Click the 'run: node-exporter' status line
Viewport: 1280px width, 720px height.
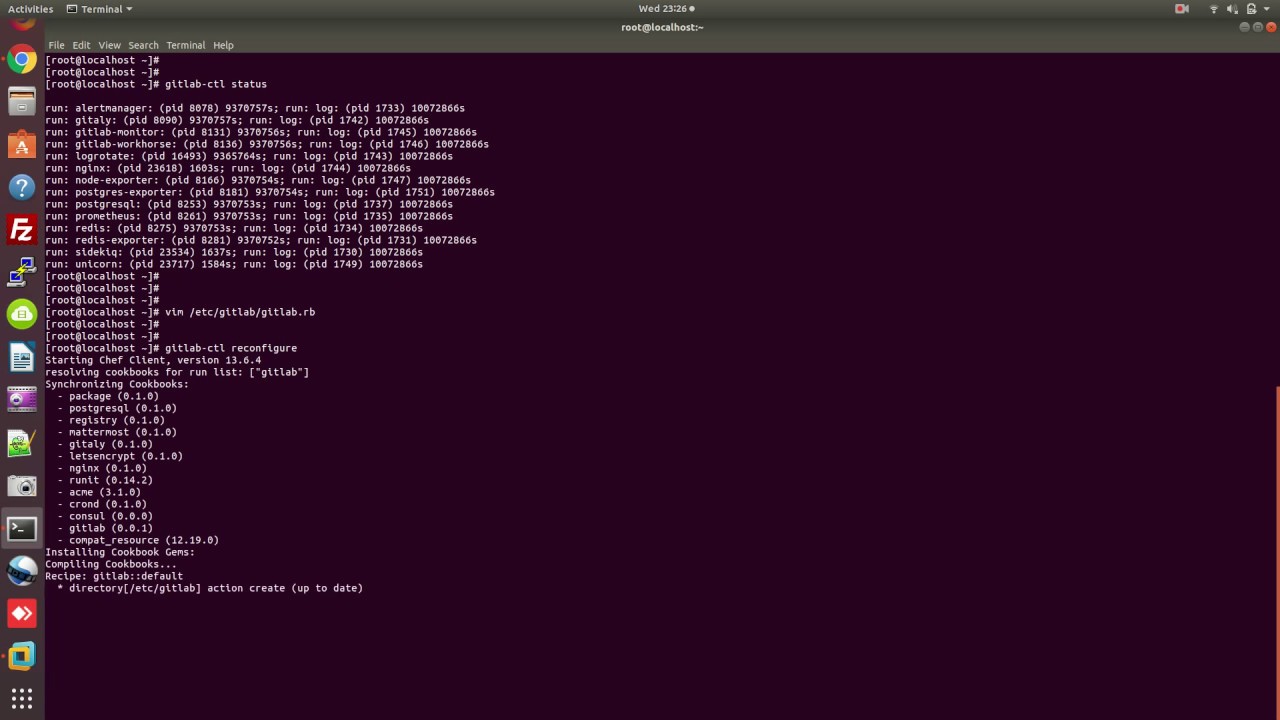tap(258, 180)
